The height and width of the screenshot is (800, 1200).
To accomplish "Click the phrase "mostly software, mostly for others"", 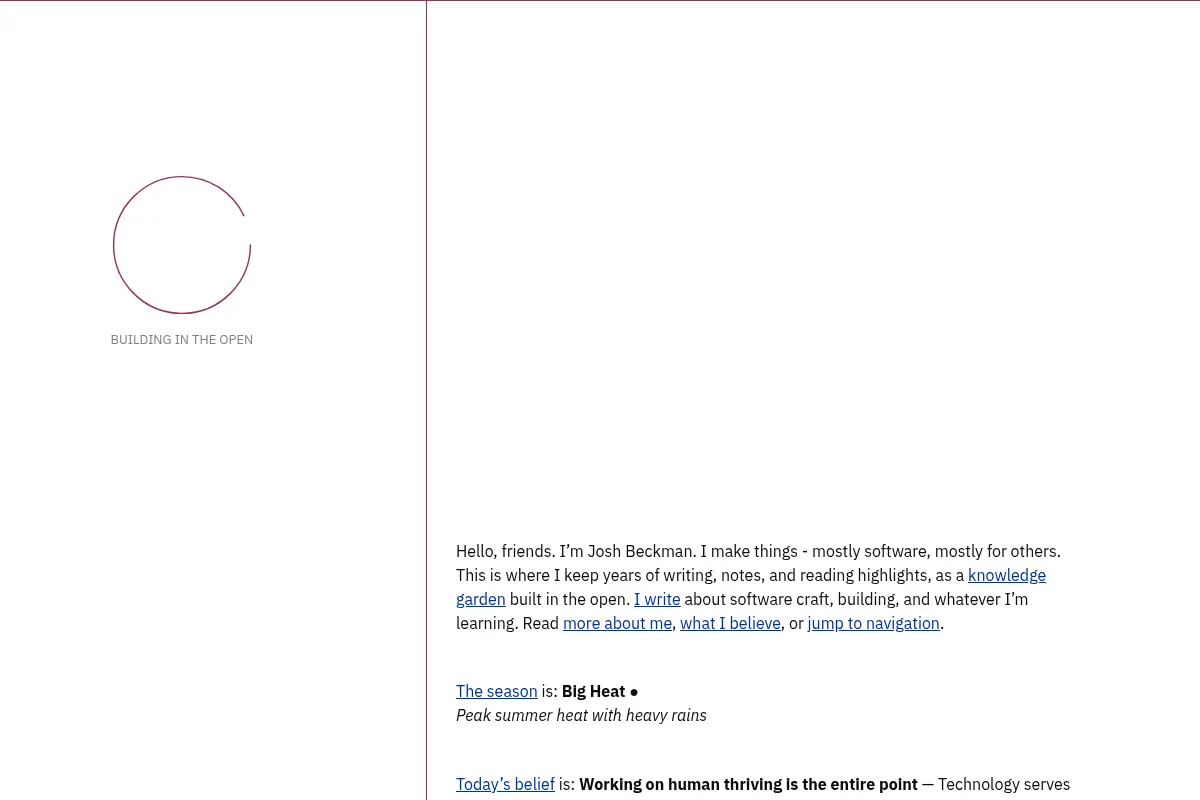I will 934,551.
